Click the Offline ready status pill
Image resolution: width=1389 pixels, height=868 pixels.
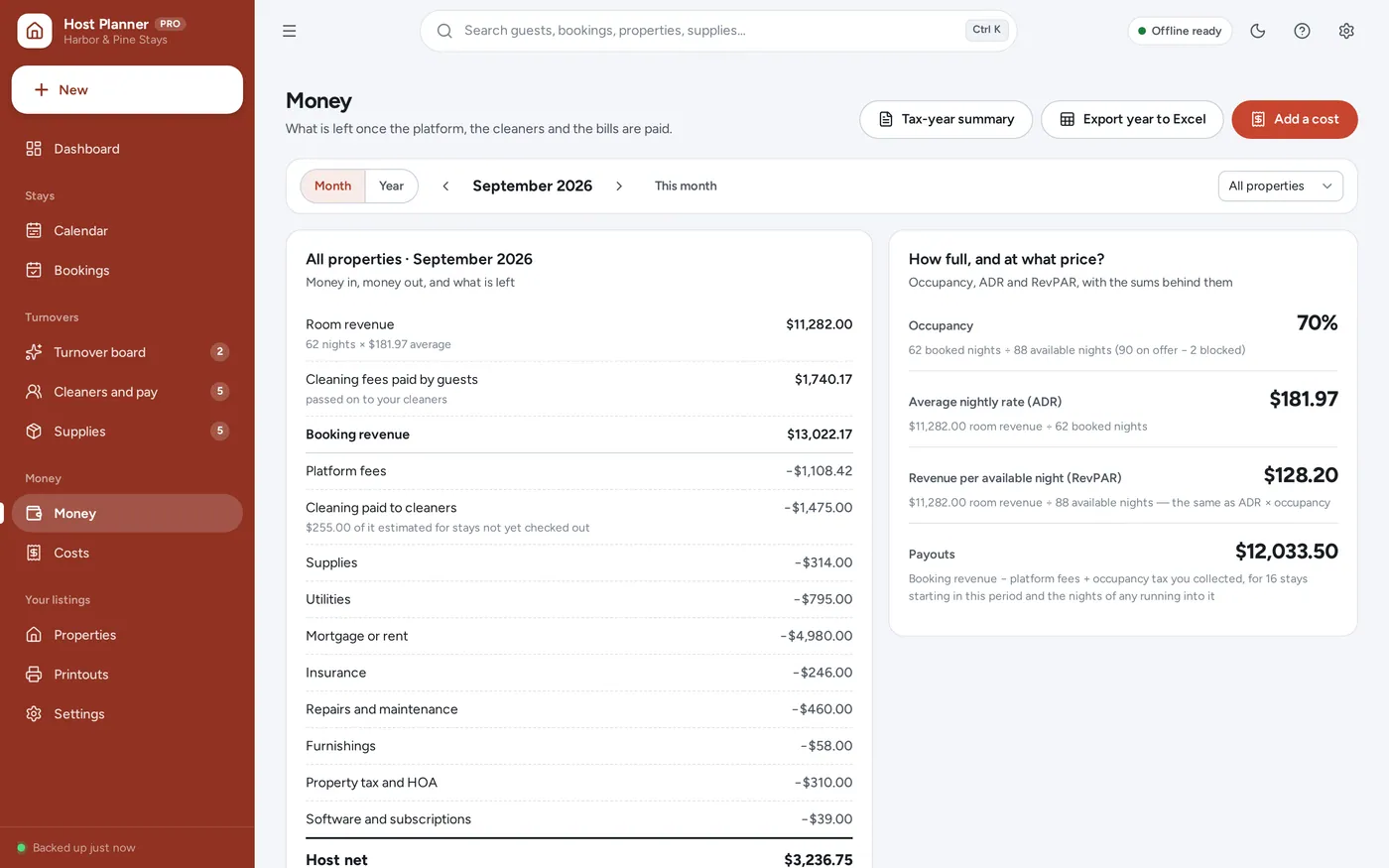click(x=1180, y=31)
